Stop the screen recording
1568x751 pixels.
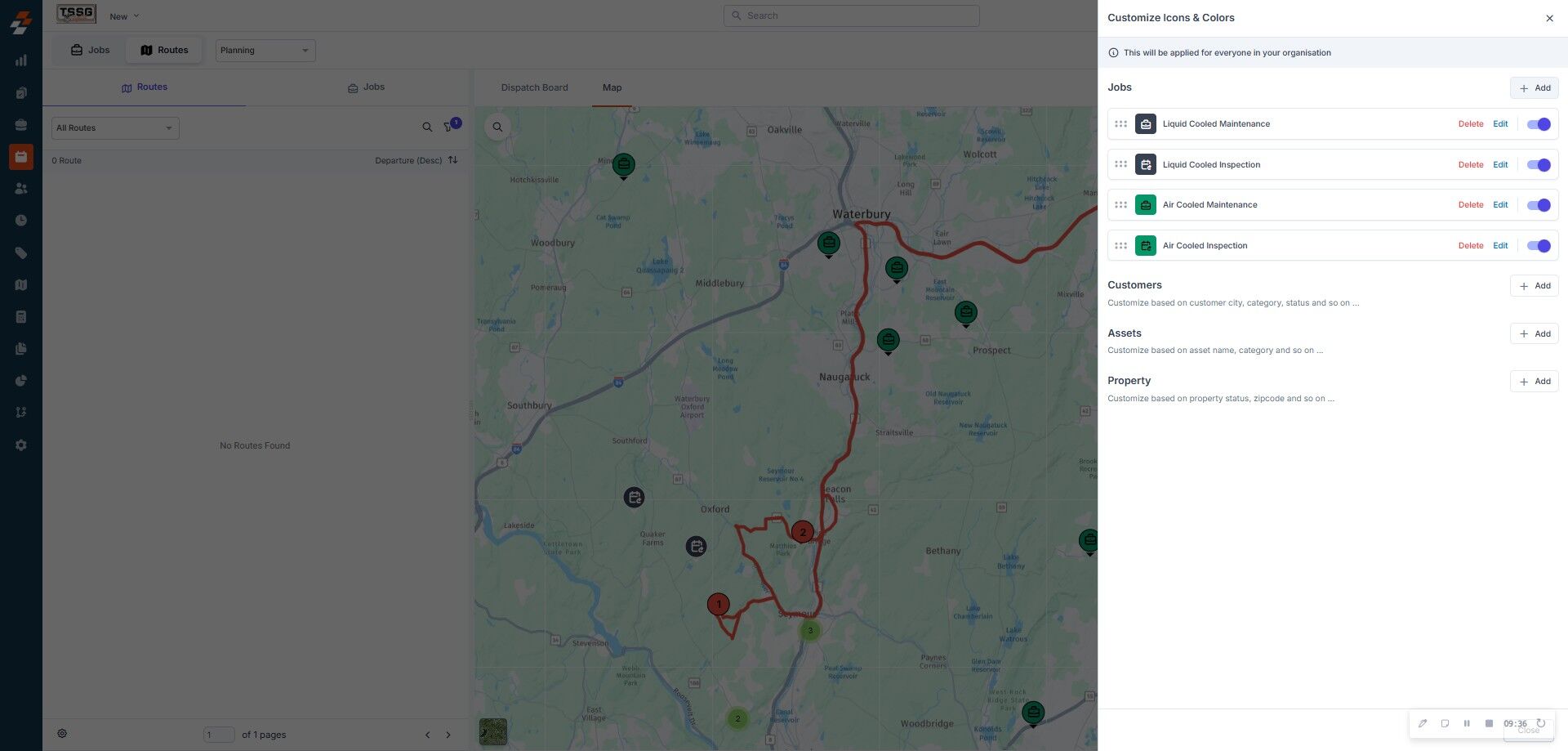click(x=1489, y=723)
